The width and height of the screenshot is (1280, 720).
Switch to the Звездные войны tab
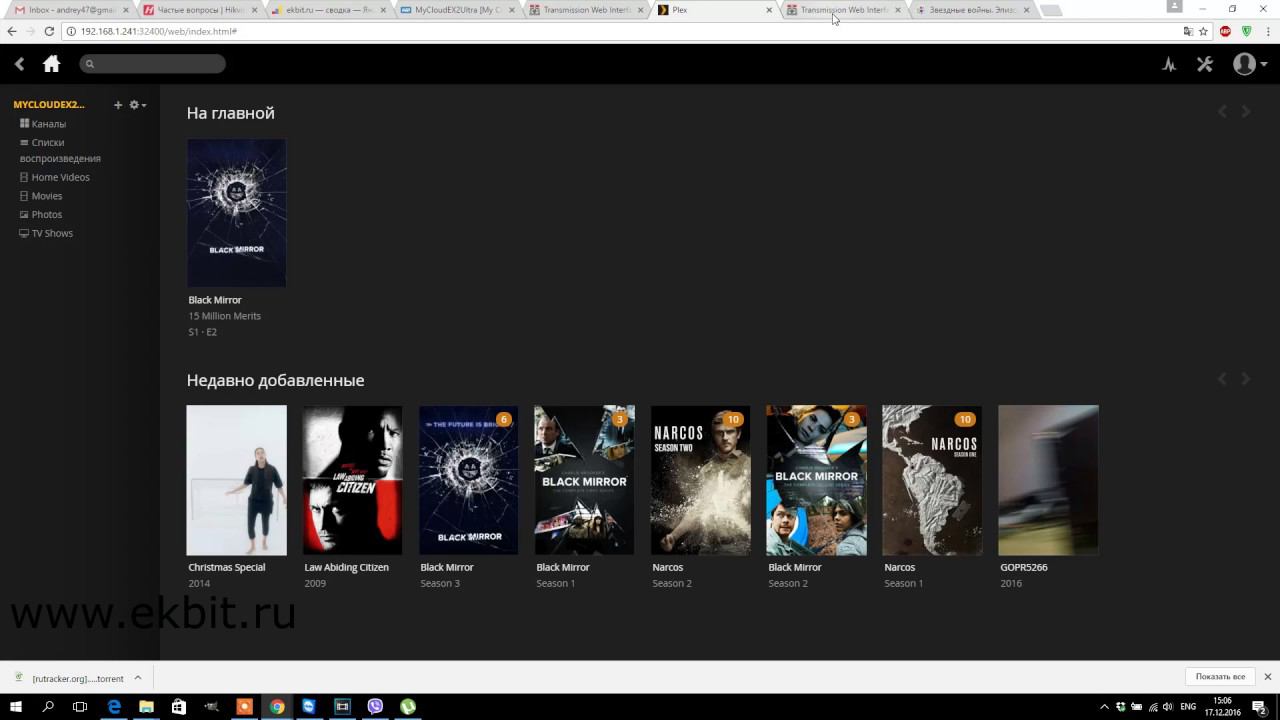pyautogui.click(x=973, y=10)
